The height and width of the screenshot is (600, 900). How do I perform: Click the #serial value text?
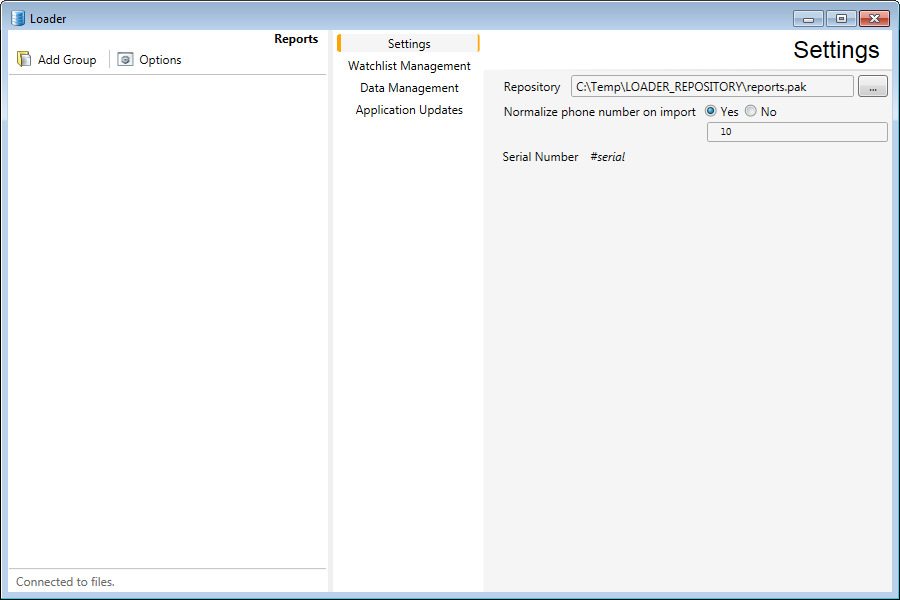[x=608, y=157]
